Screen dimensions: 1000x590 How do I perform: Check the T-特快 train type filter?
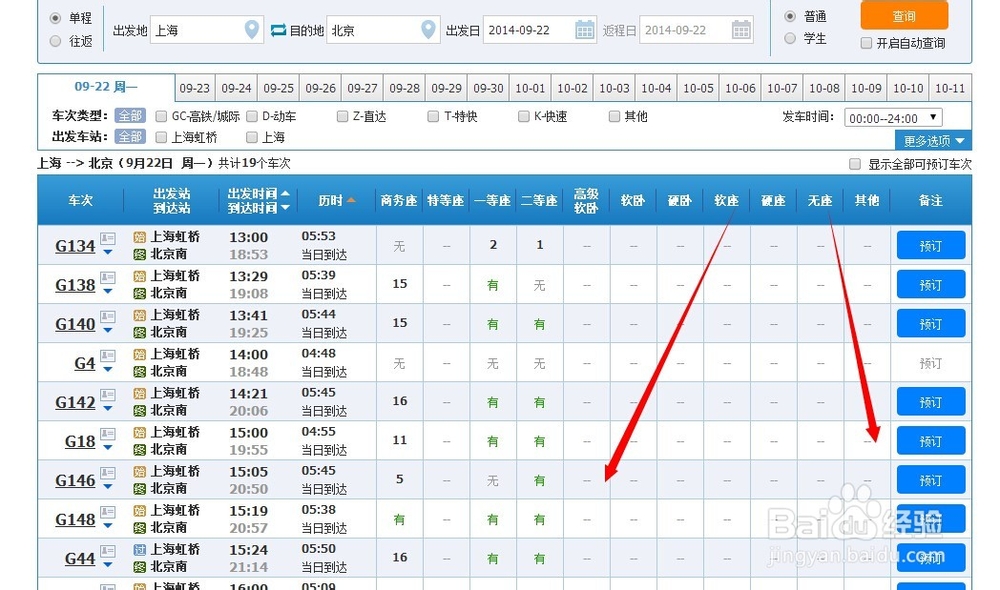click(433, 116)
